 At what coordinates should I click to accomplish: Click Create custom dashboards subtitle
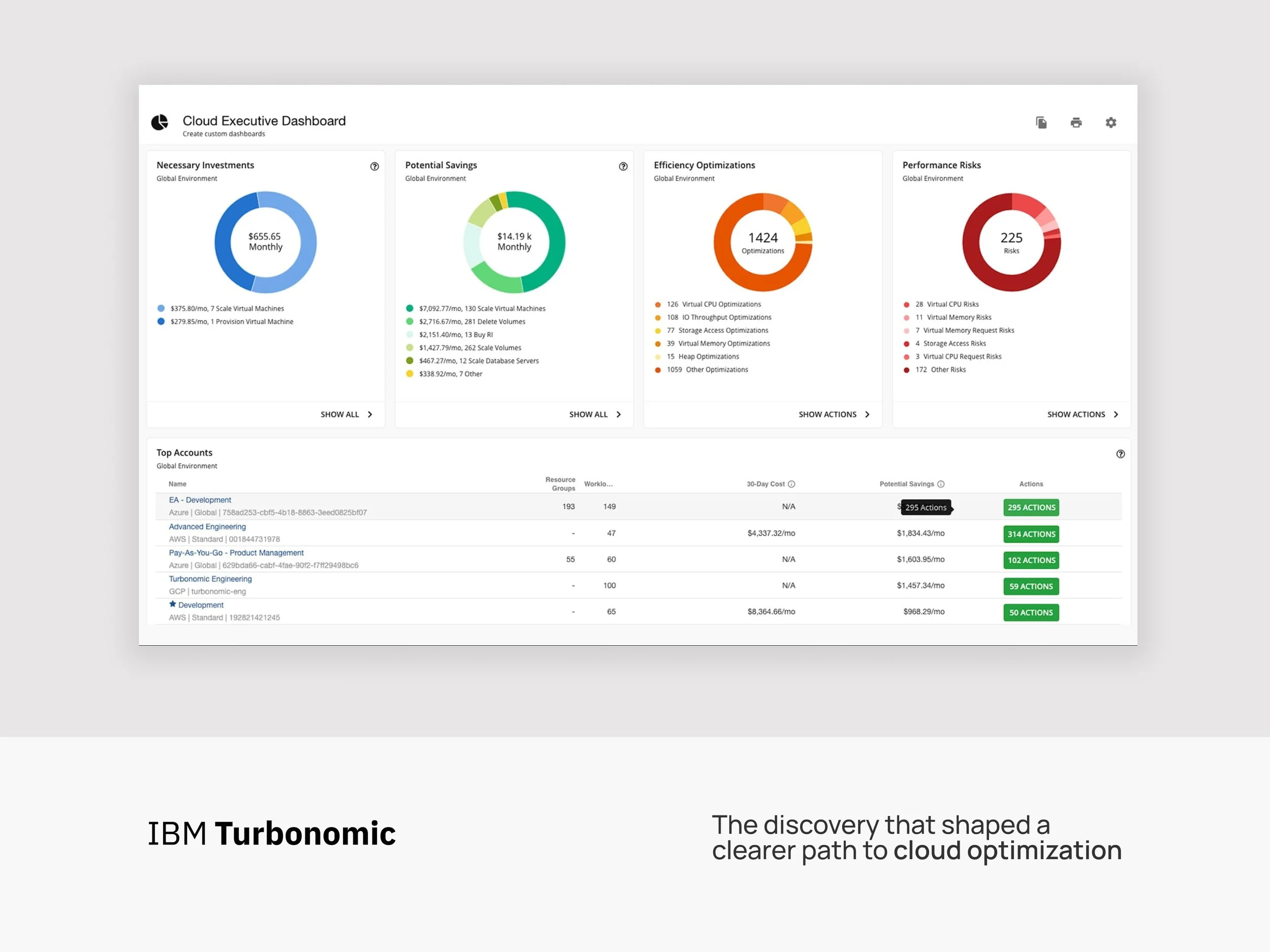(224, 134)
